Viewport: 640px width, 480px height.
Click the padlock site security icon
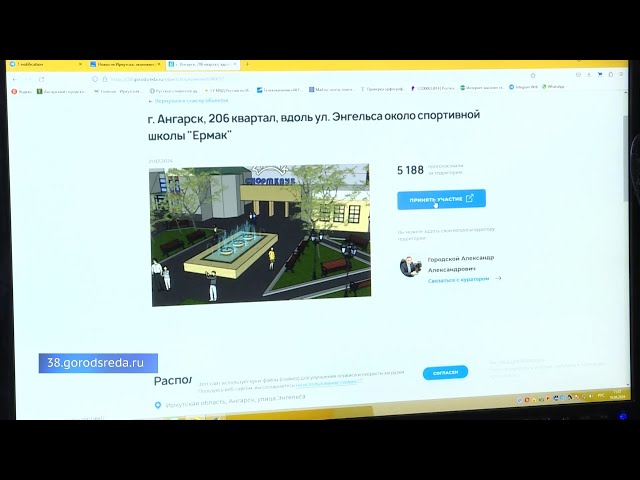click(x=104, y=79)
